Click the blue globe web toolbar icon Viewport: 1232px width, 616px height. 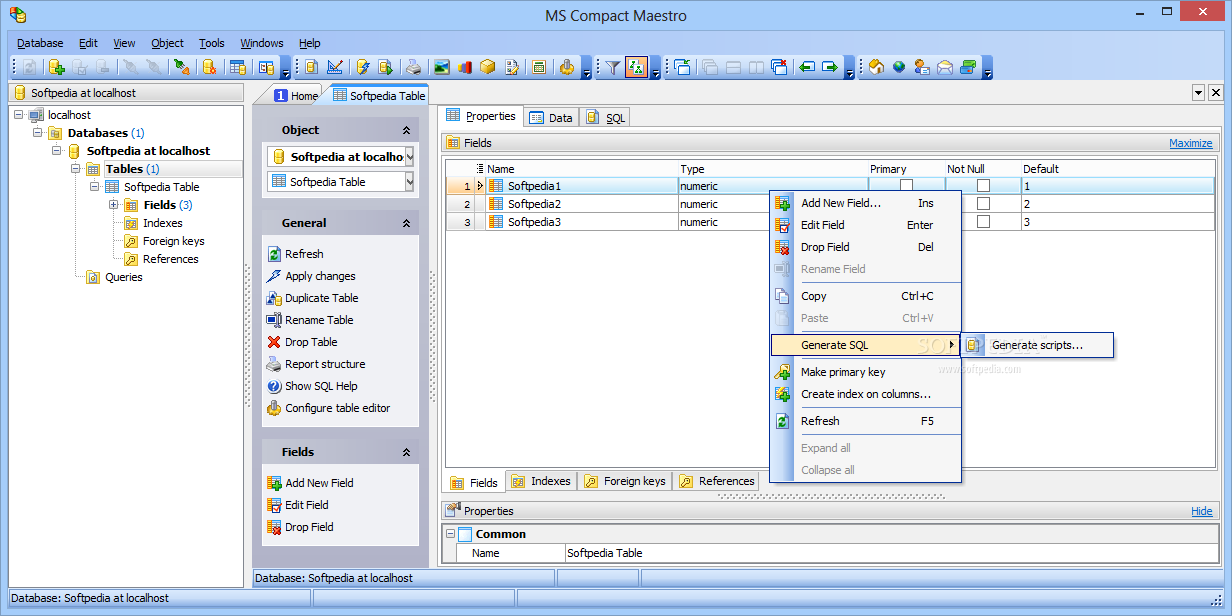coord(899,67)
